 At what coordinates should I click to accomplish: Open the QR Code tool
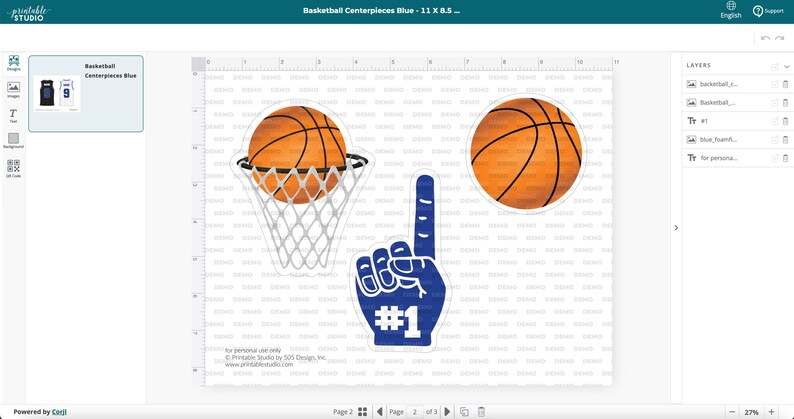pos(14,169)
